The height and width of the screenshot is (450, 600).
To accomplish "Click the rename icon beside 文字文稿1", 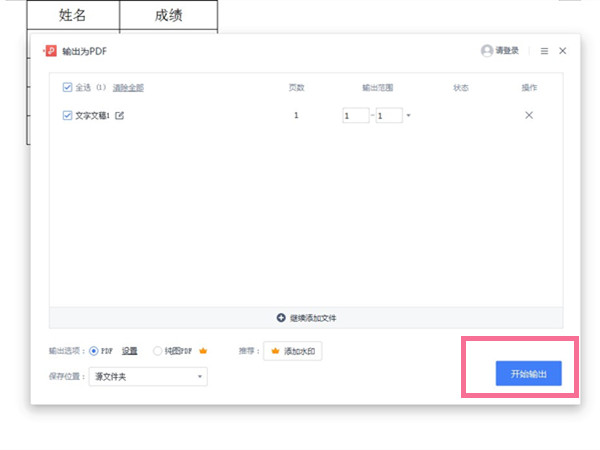I will pyautogui.click(x=120, y=115).
